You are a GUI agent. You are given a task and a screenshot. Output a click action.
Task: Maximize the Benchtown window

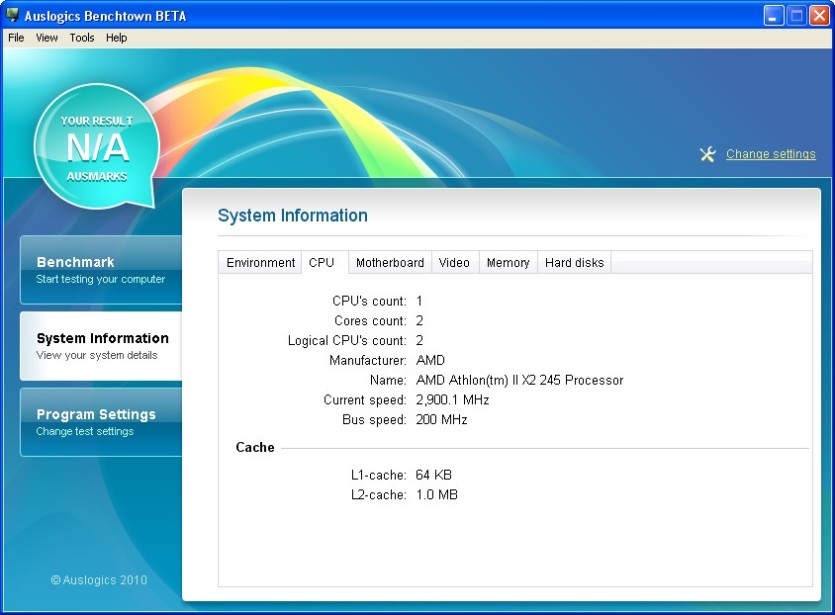point(797,15)
